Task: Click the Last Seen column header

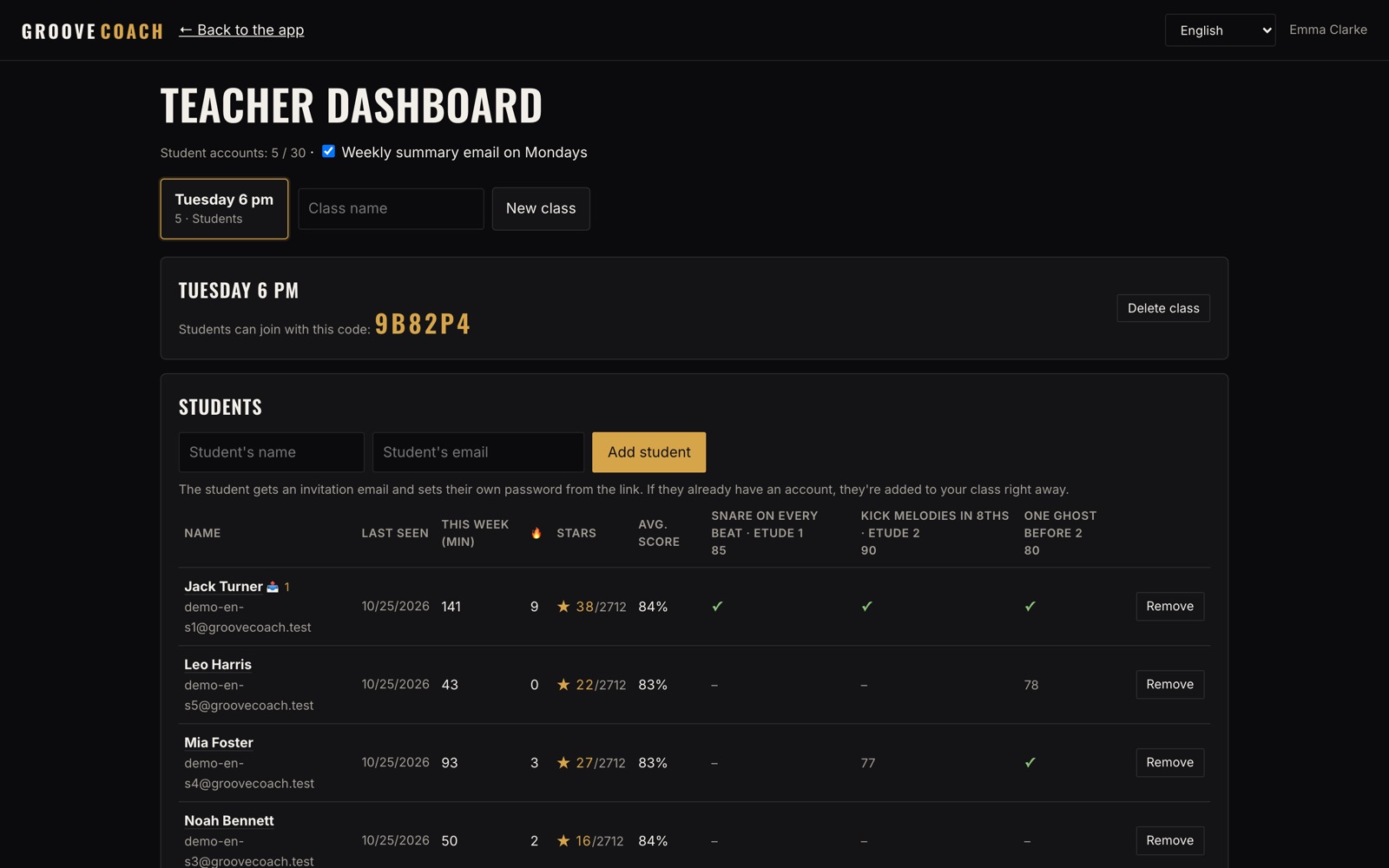Action: tap(395, 533)
